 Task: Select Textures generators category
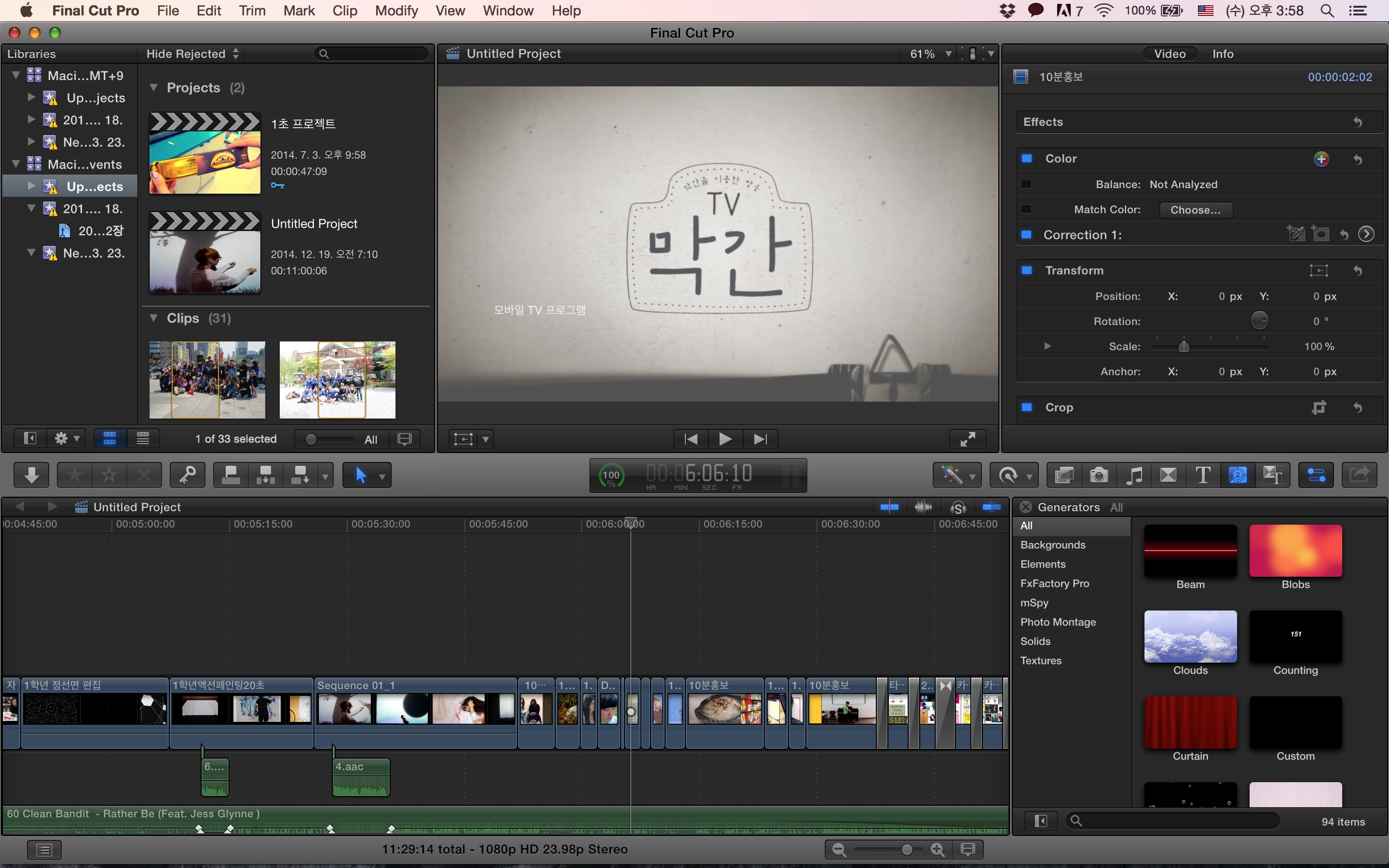(x=1041, y=660)
